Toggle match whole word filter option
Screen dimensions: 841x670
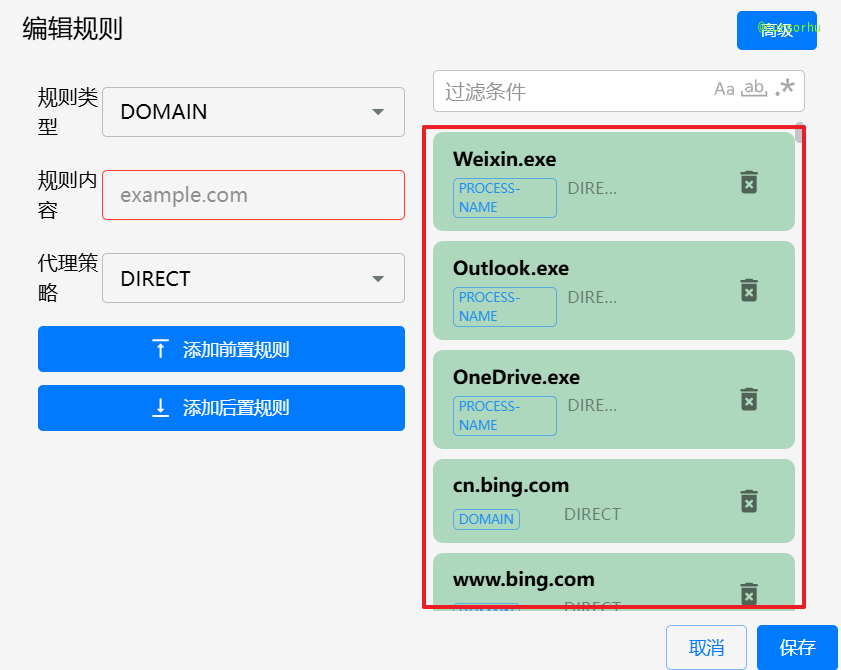click(x=754, y=89)
